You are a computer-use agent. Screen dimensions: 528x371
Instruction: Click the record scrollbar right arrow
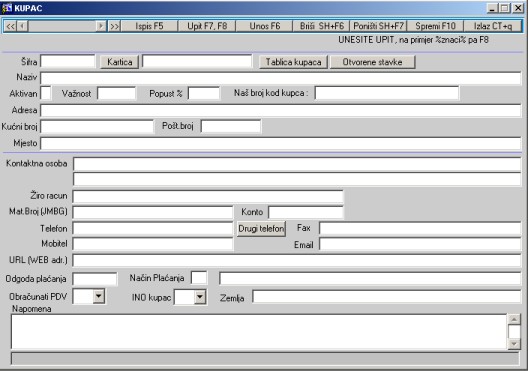tap(101, 26)
